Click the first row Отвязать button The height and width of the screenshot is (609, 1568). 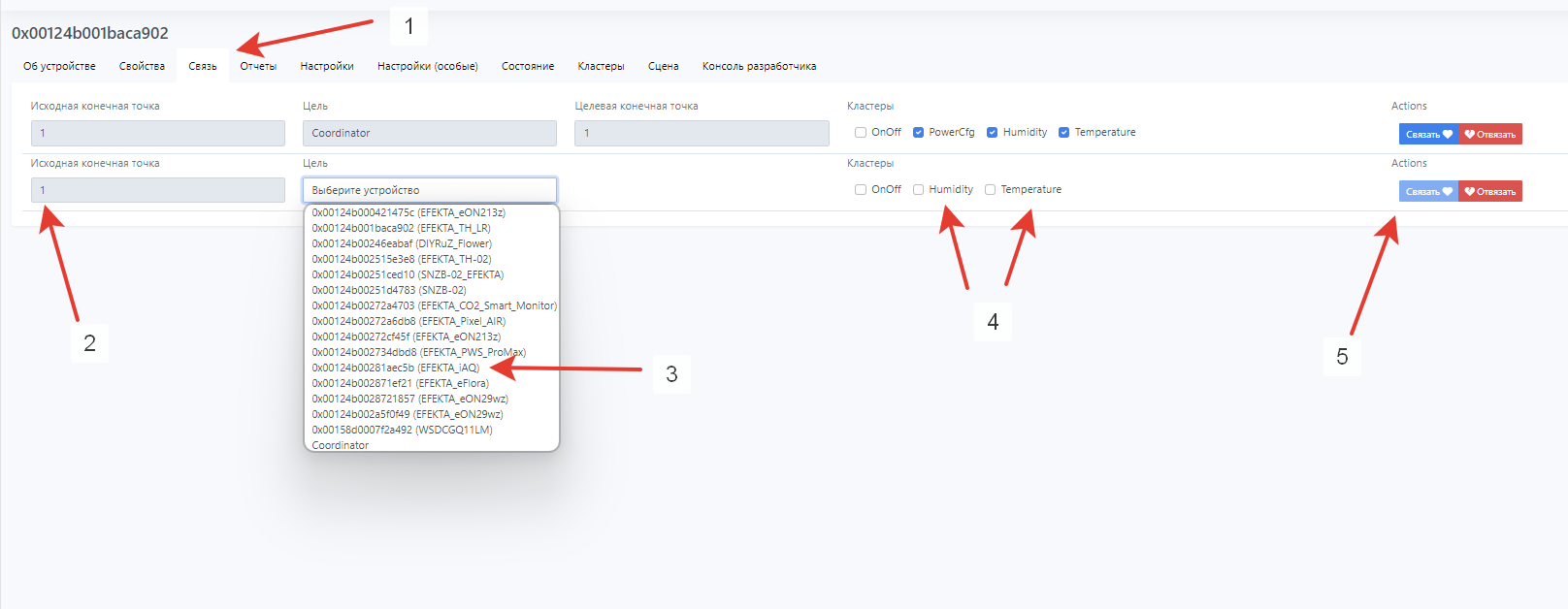[x=1490, y=134]
